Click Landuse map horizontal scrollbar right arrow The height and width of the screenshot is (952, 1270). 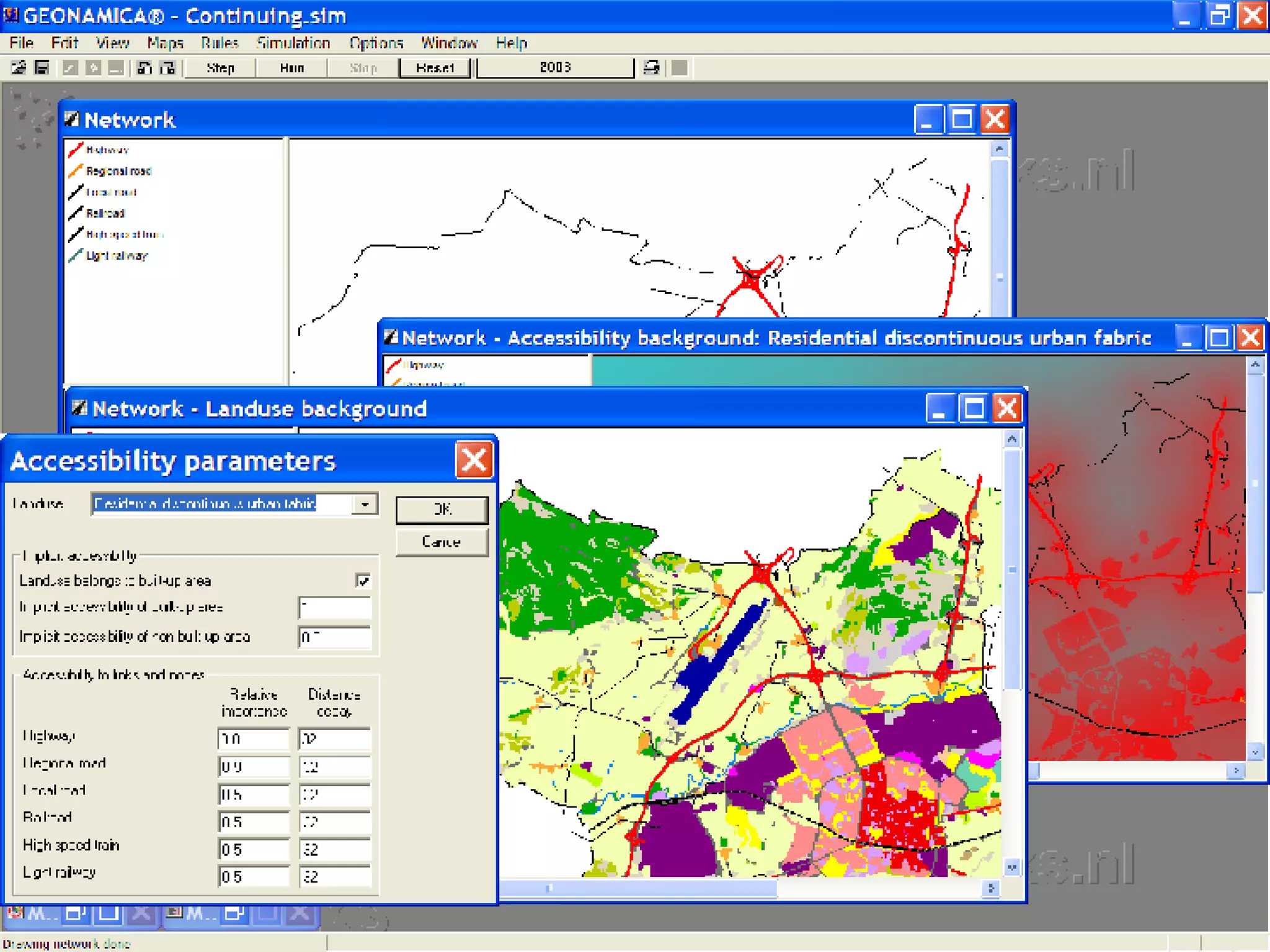pos(990,888)
